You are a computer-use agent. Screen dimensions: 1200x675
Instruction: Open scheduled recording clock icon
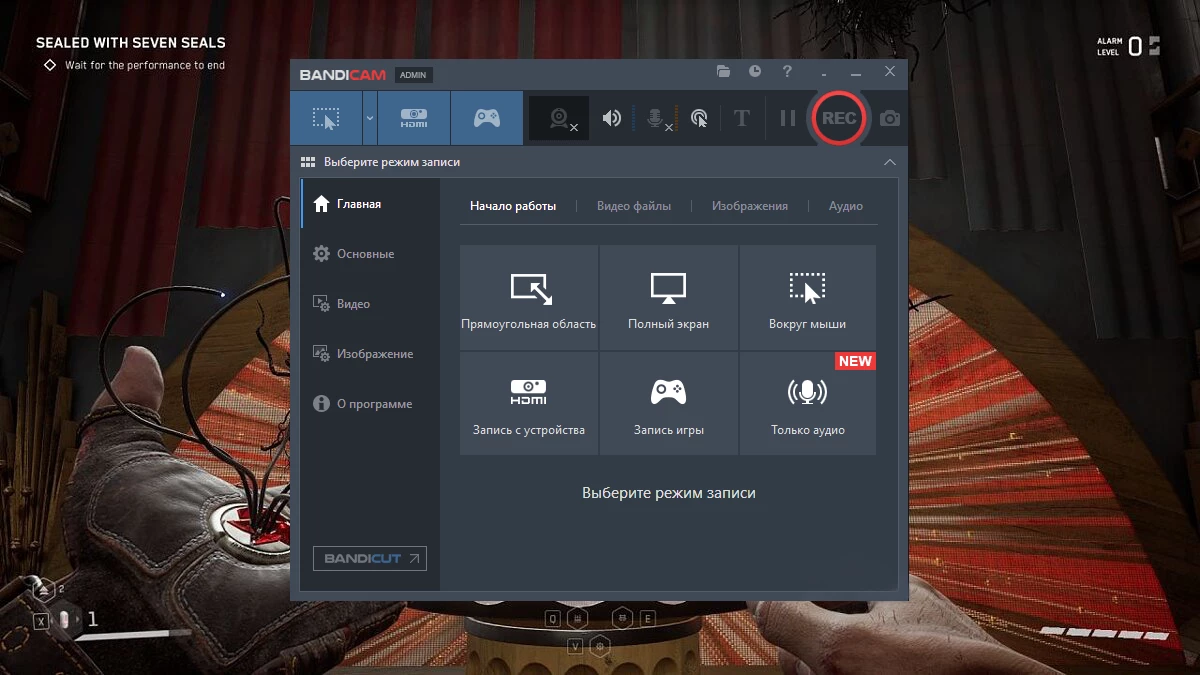tap(755, 72)
